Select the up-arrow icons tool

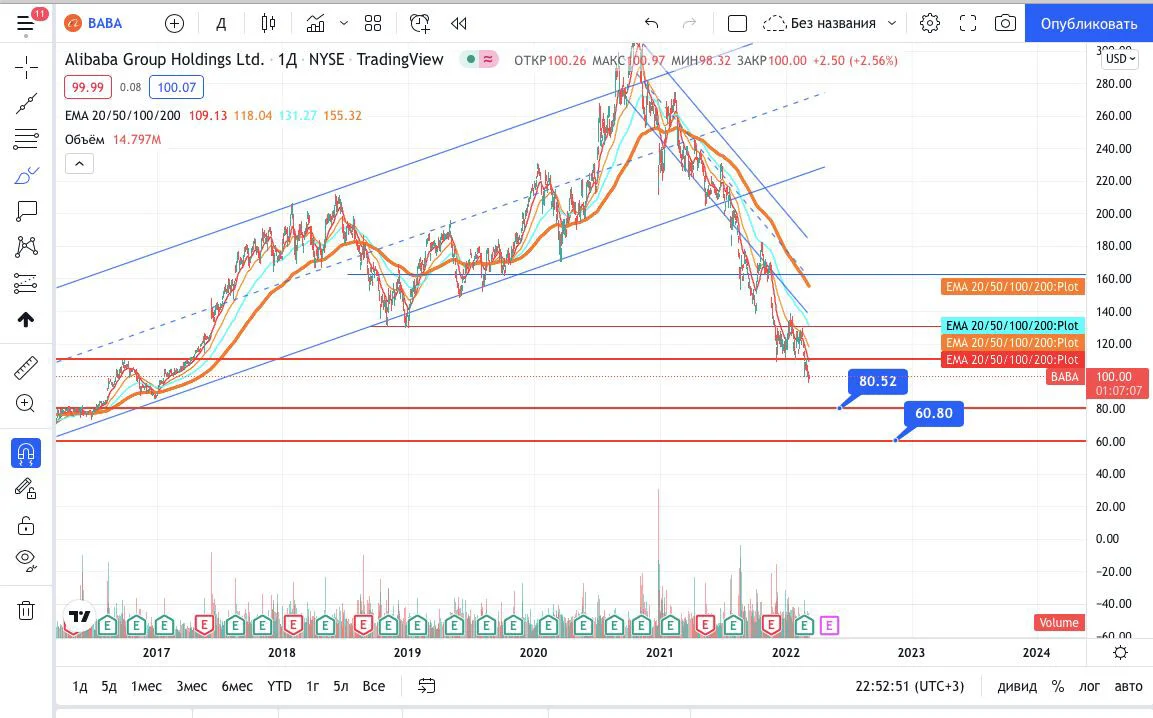(26, 319)
